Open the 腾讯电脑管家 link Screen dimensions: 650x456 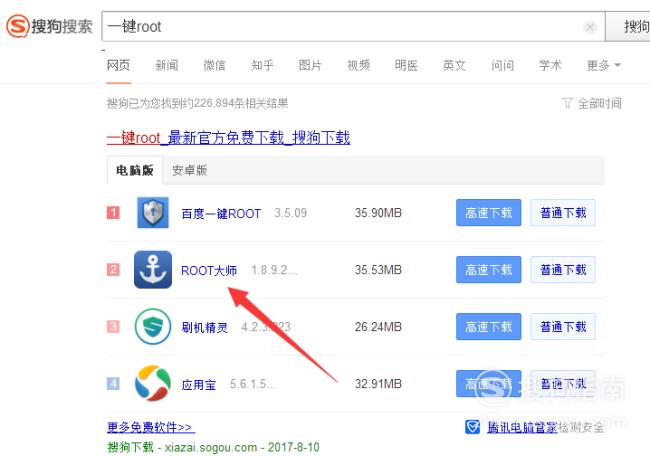pos(522,427)
